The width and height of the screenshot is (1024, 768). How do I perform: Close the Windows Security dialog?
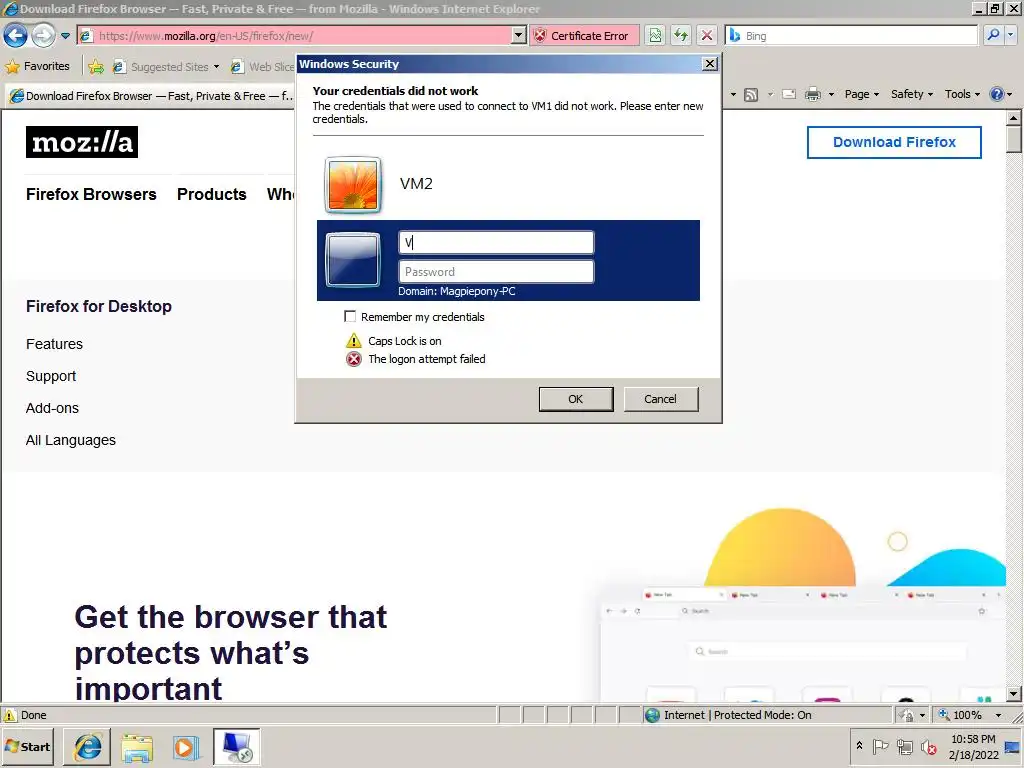tap(709, 64)
